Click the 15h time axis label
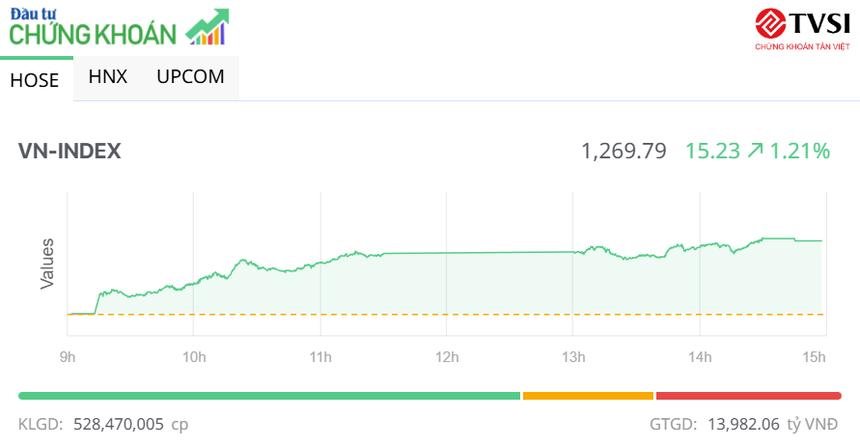 [814, 357]
